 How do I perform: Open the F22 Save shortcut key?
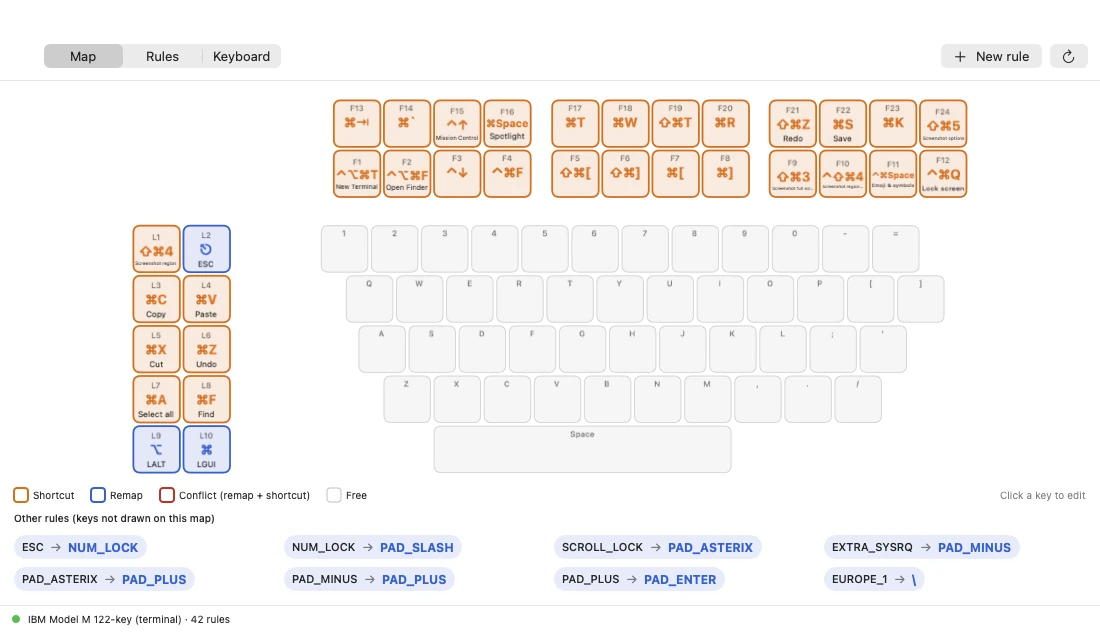843,123
